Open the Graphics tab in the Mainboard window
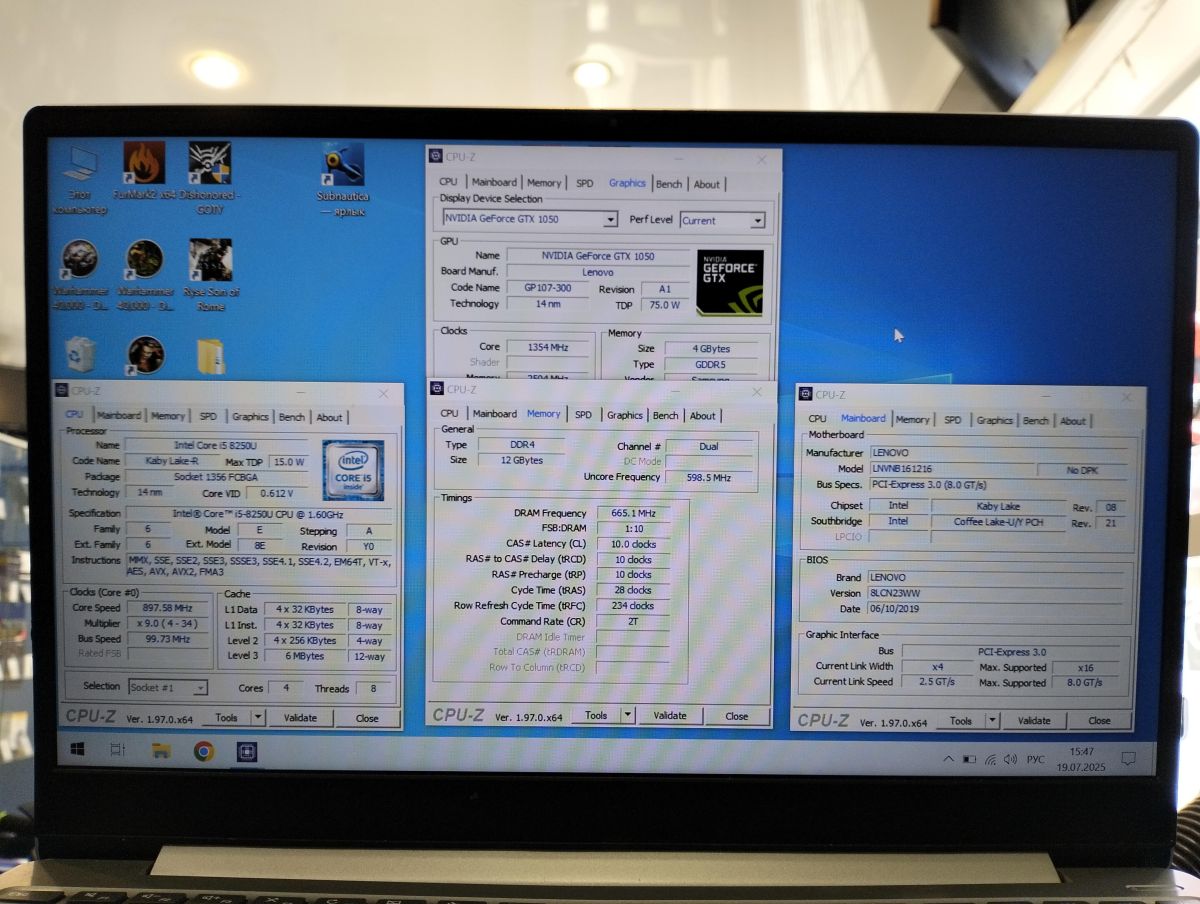The width and height of the screenshot is (1200, 904). point(994,420)
